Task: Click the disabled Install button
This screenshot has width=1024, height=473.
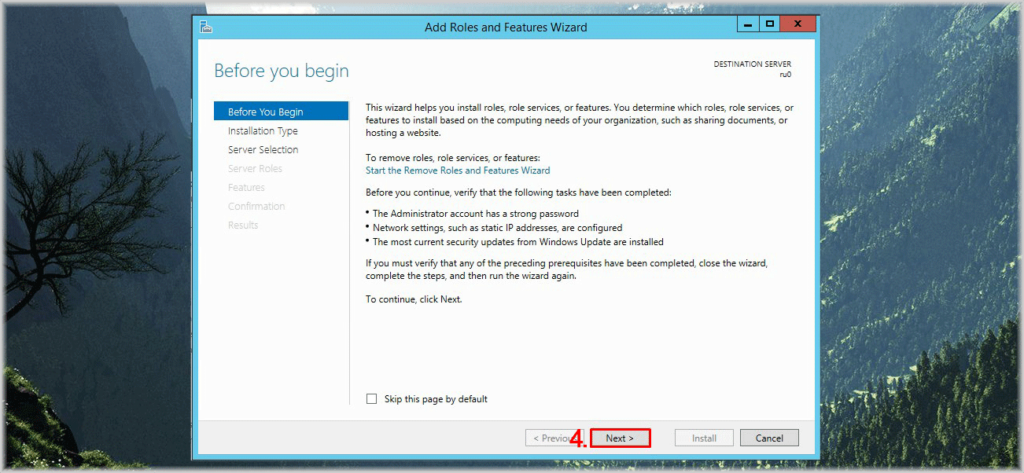Action: 704,438
